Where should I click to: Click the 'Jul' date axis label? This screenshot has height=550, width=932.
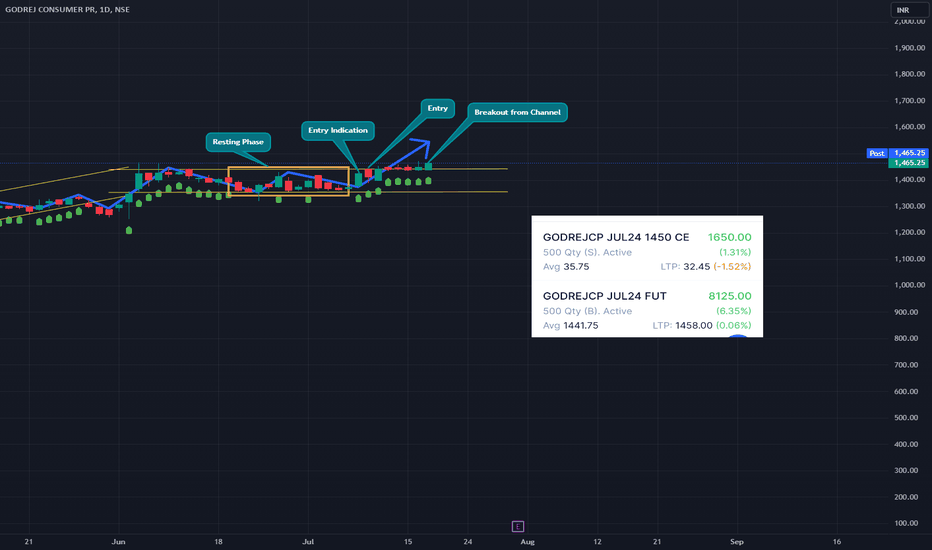click(308, 542)
